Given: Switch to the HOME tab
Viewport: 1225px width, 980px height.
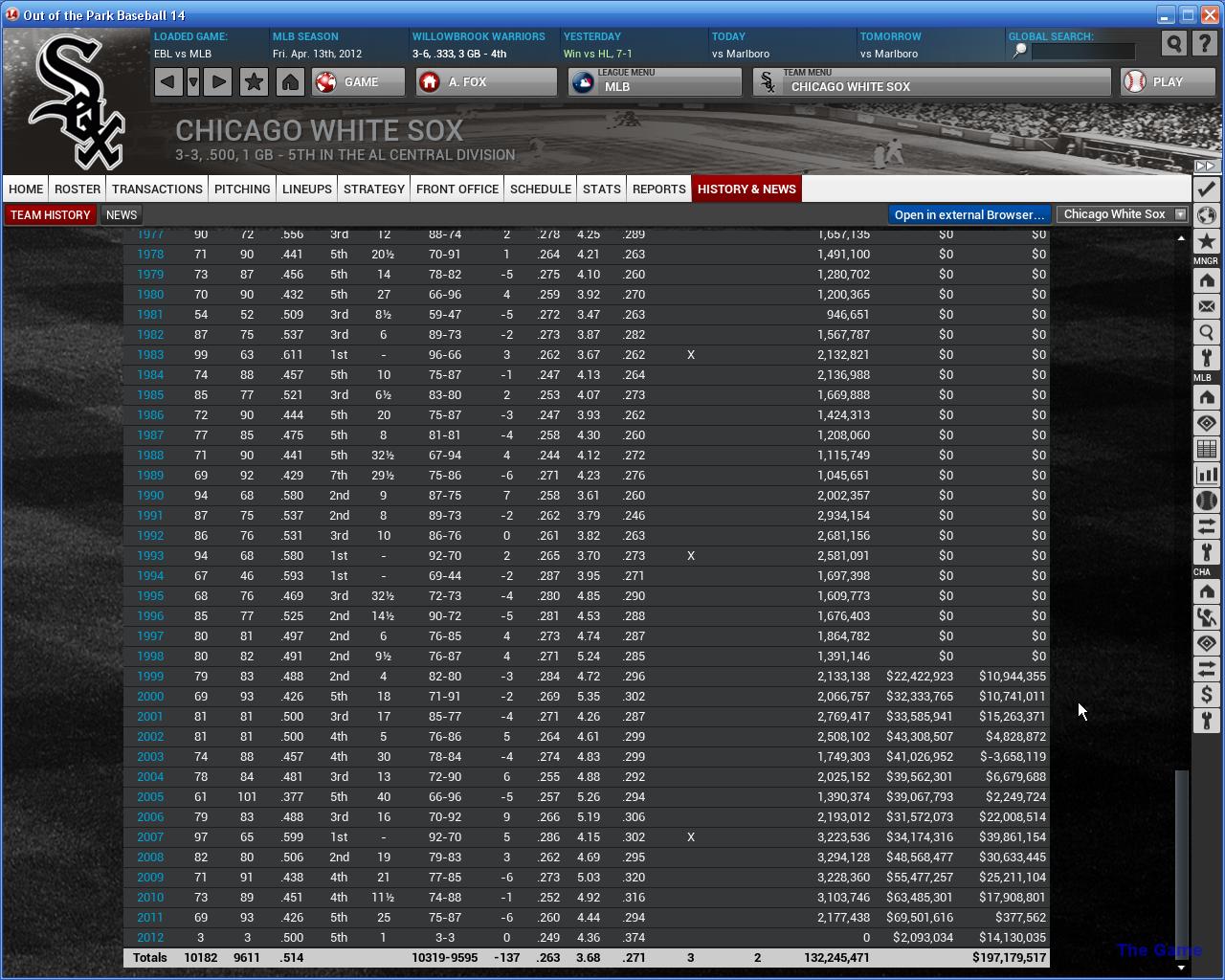Looking at the screenshot, I should 26,189.
